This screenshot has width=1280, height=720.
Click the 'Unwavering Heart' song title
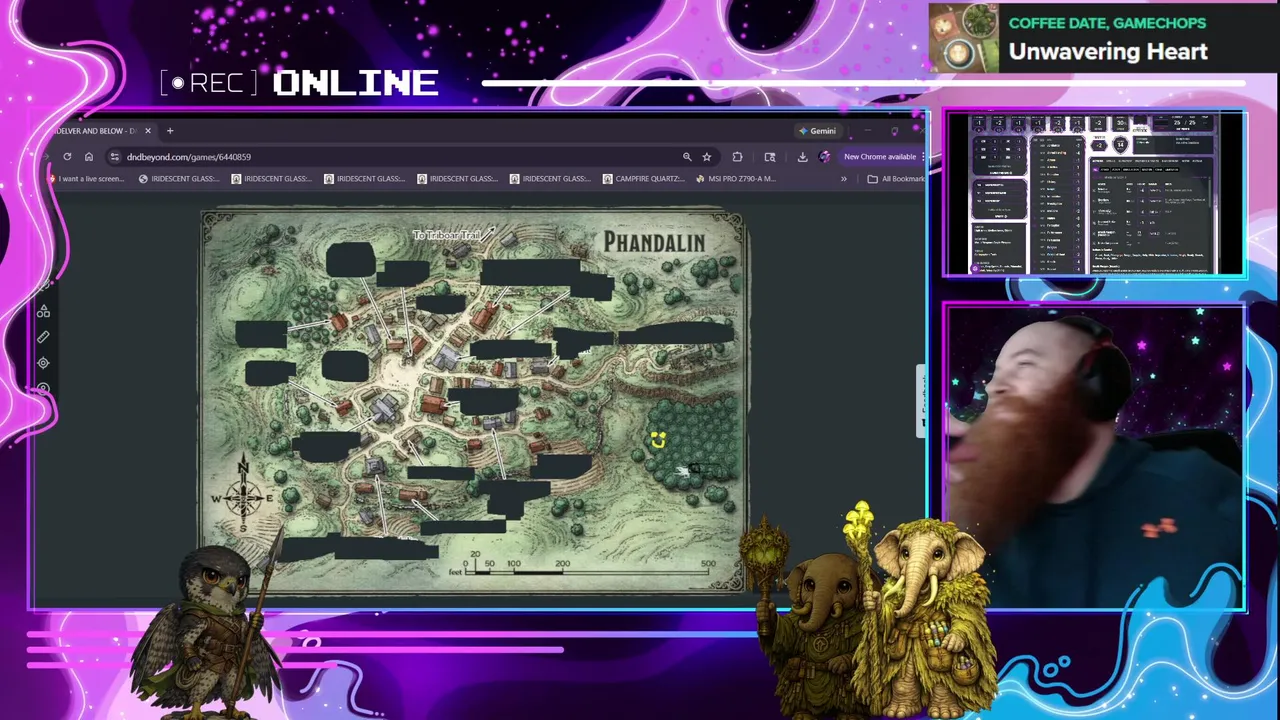tap(1108, 52)
